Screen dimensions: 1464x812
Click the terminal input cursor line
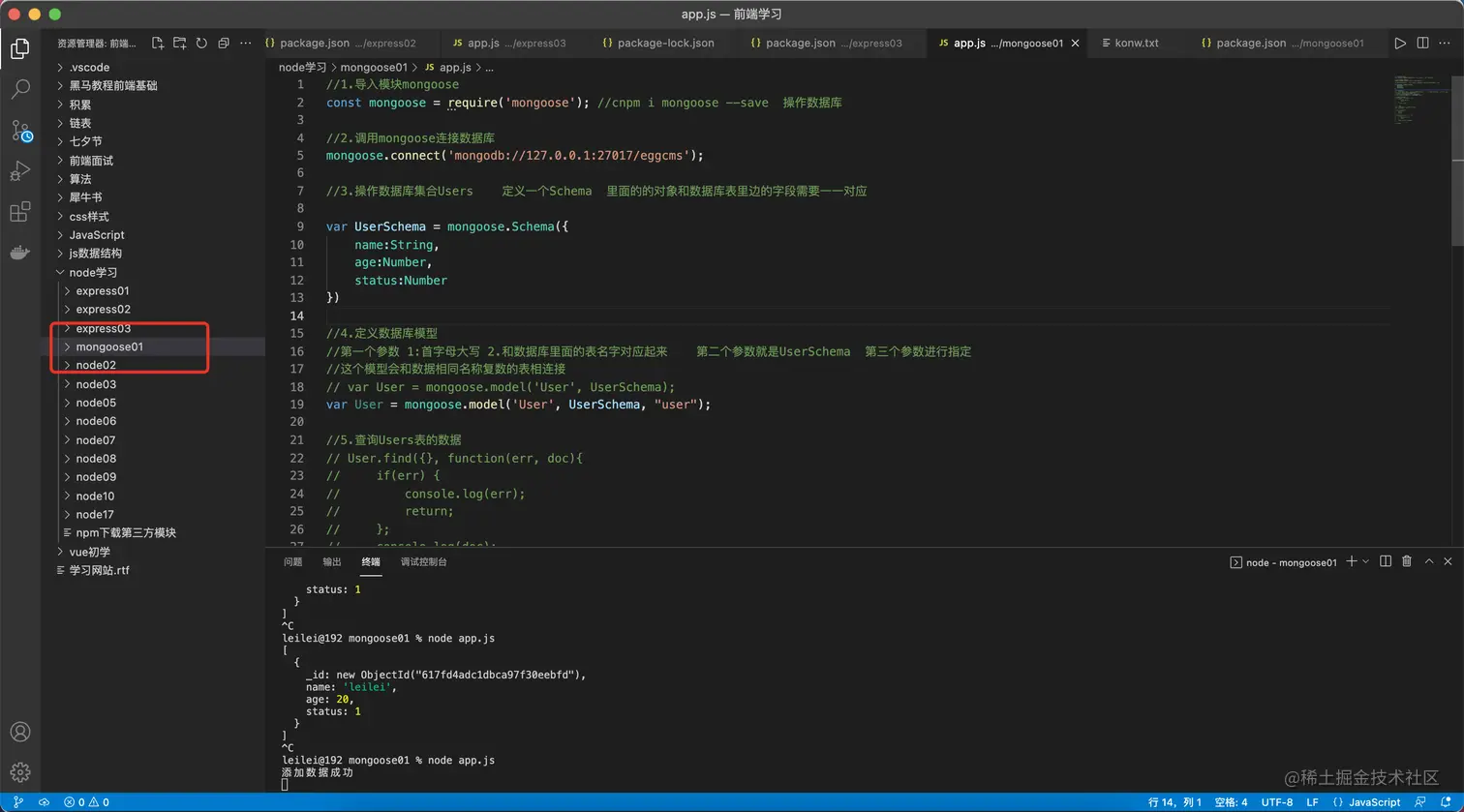coord(285,784)
